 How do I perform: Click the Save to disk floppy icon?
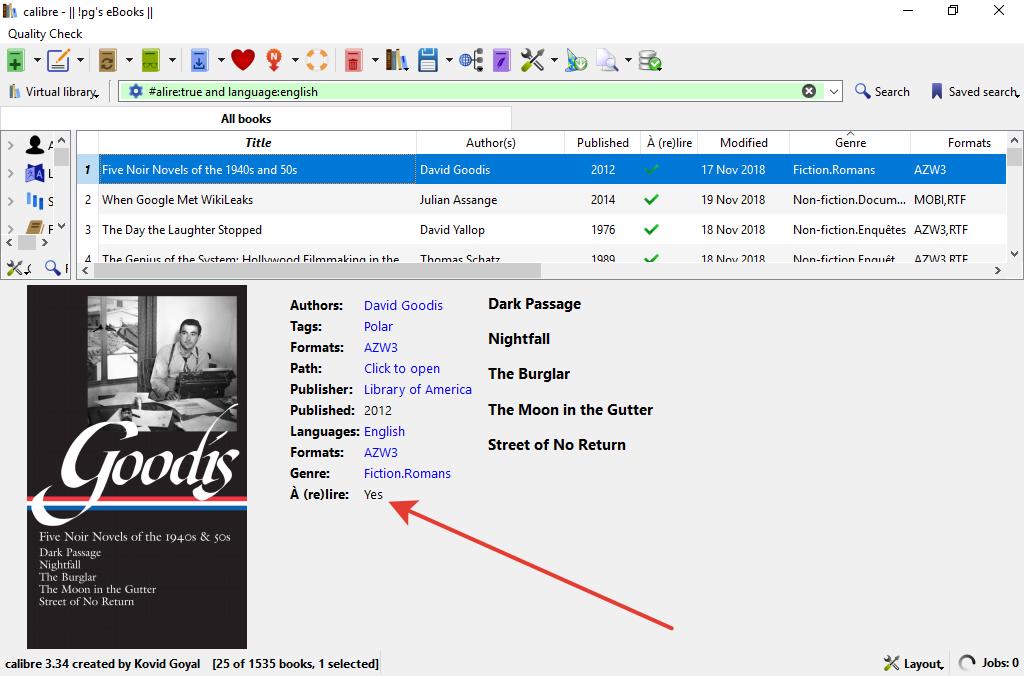[428, 61]
